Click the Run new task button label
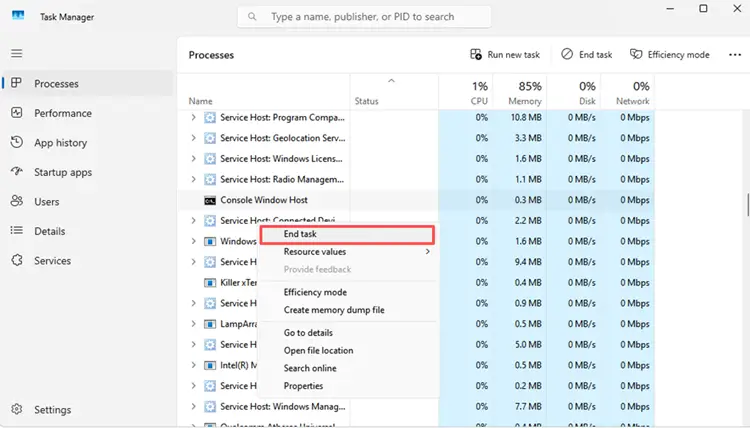Viewport: 750px width, 428px height. tap(513, 55)
